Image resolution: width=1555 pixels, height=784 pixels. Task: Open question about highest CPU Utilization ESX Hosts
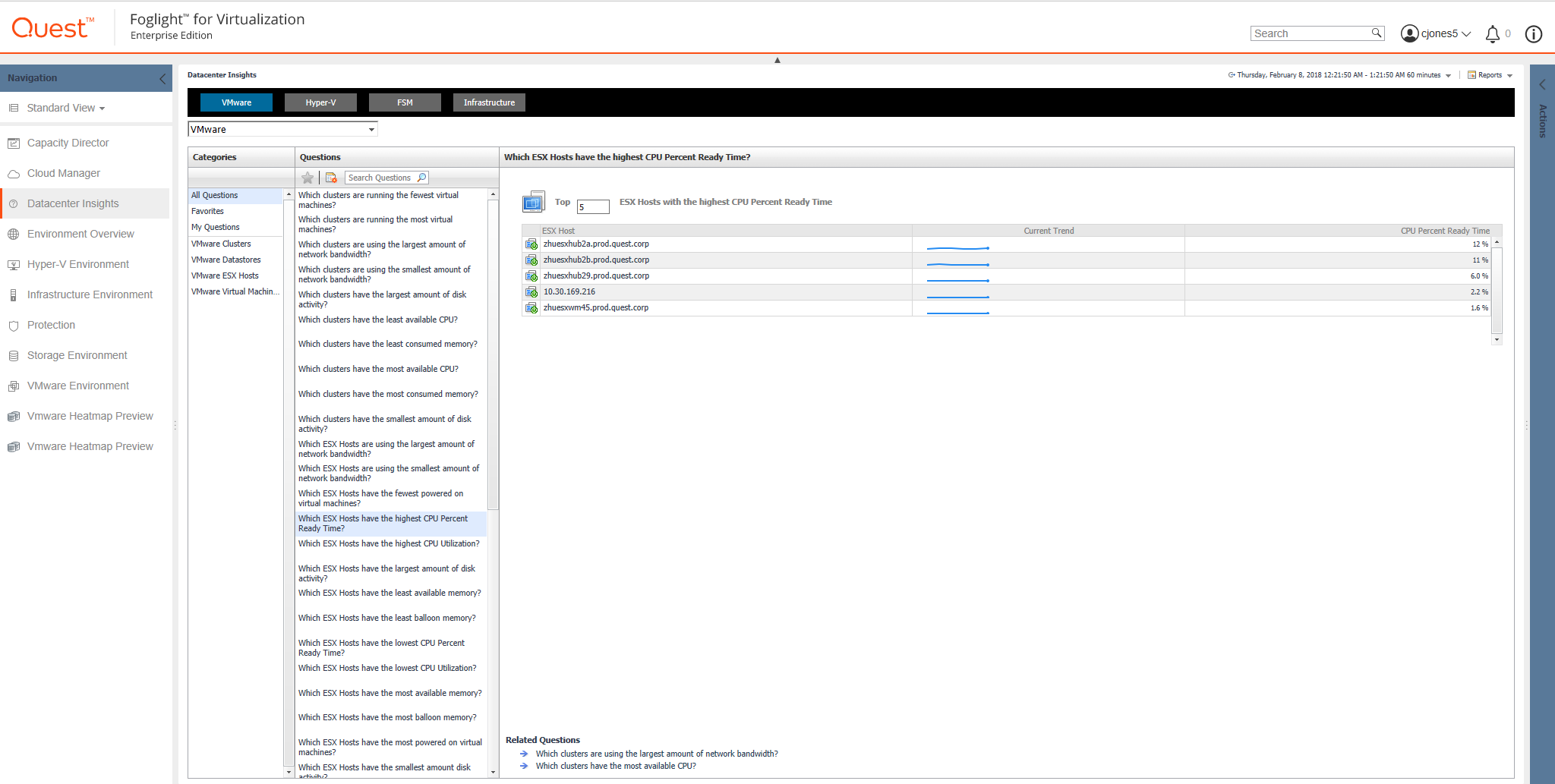coord(389,543)
